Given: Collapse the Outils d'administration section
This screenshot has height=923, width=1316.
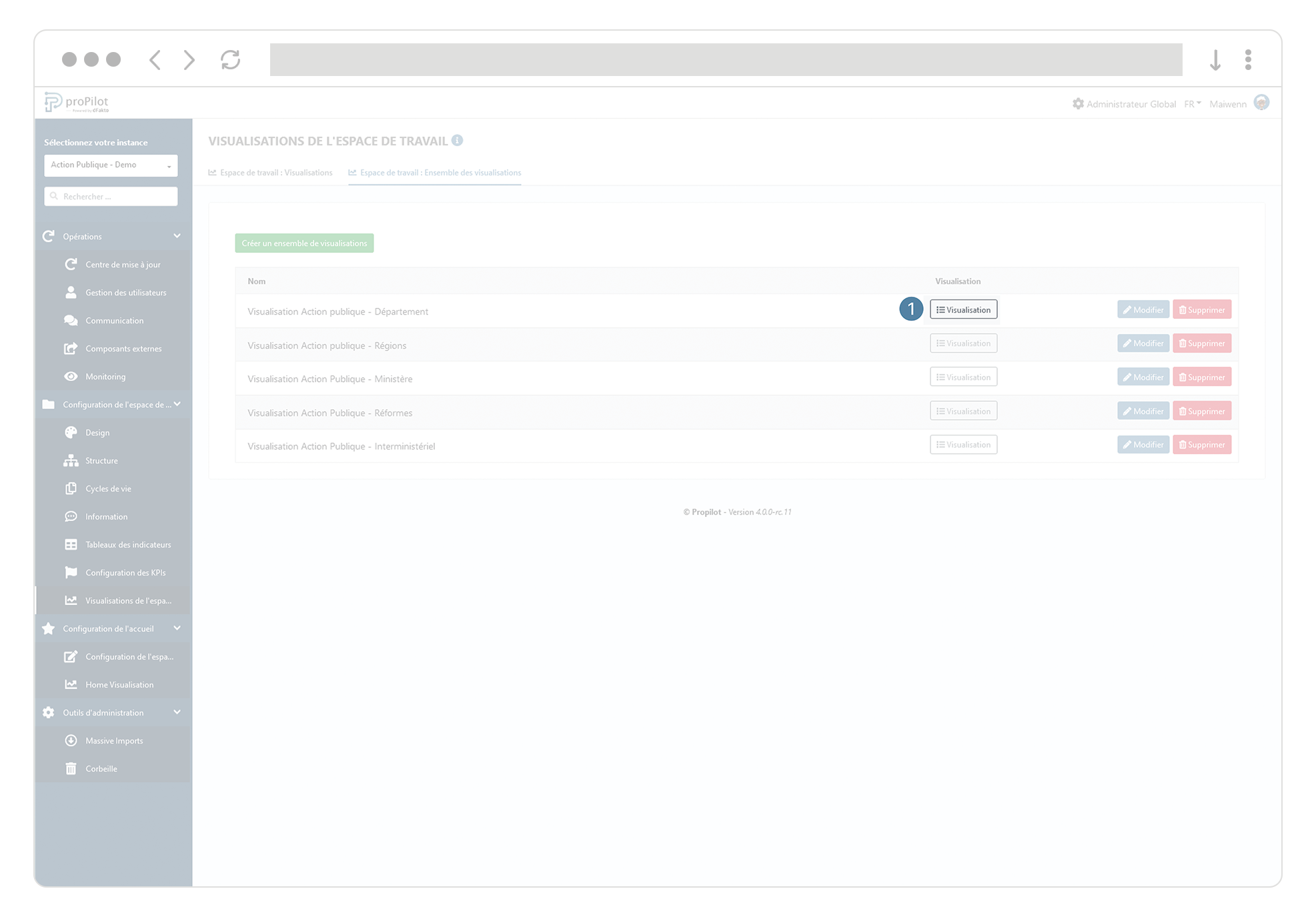Looking at the screenshot, I should tap(177, 712).
